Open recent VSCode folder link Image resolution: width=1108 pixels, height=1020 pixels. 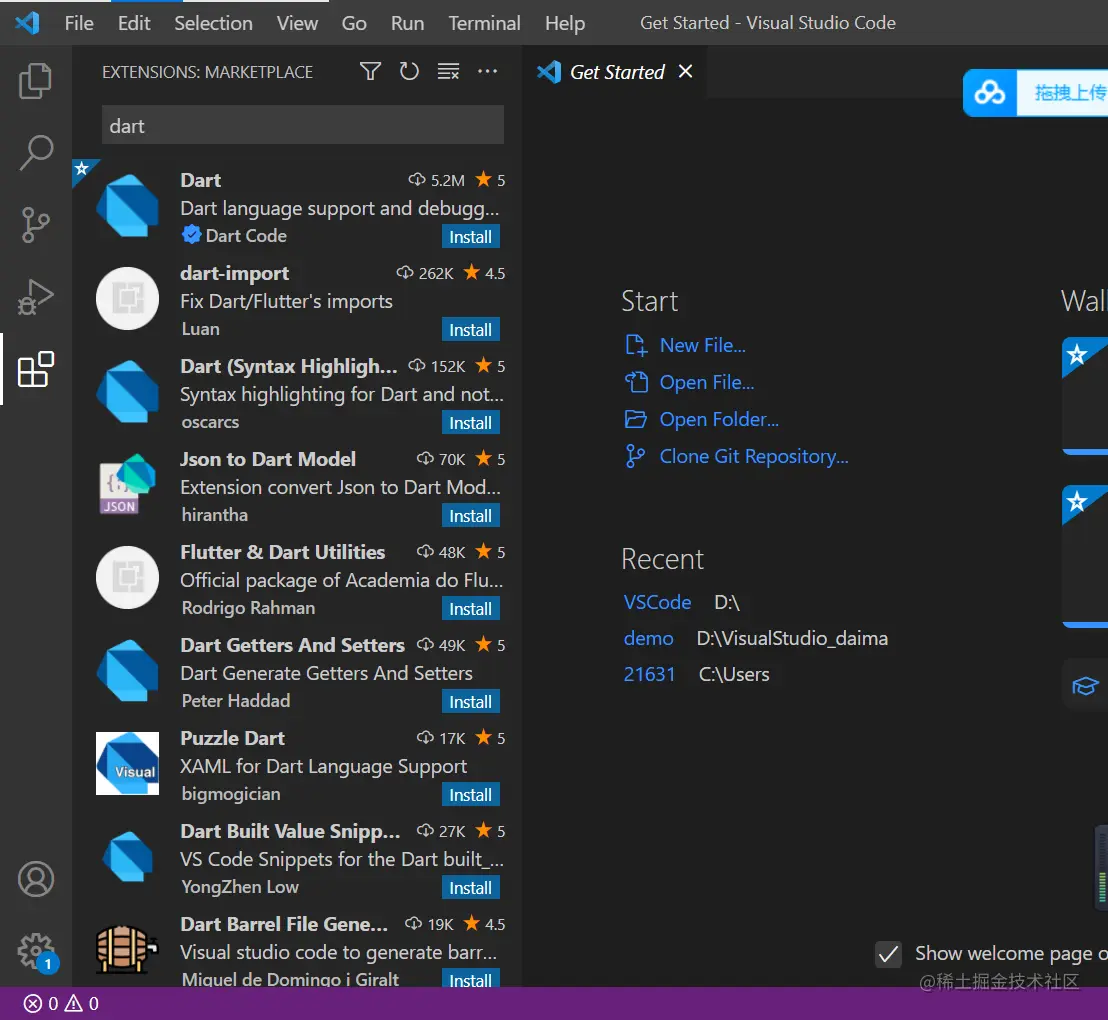coord(657,602)
